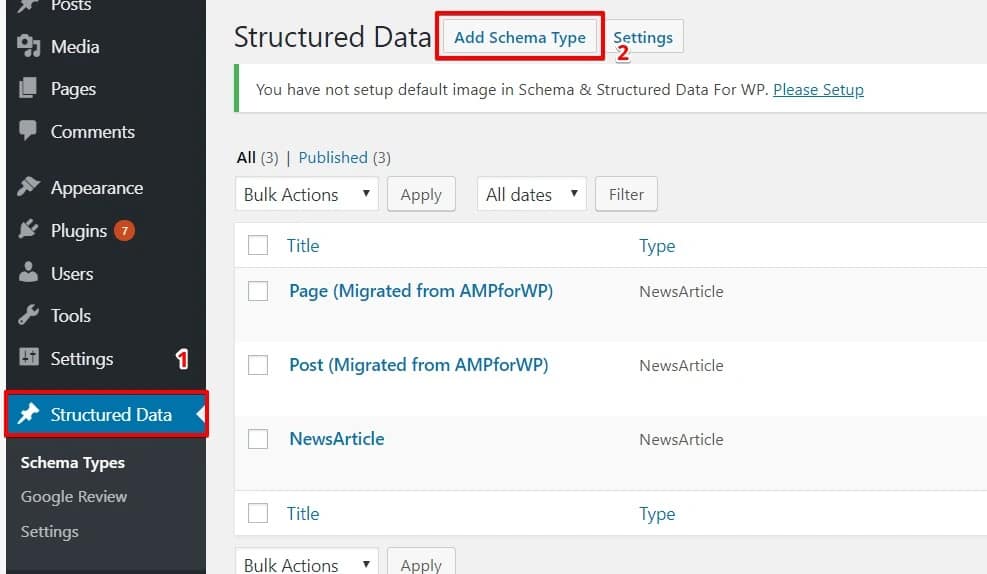Click the Comments speech bubble icon
987x574 pixels.
click(28, 130)
